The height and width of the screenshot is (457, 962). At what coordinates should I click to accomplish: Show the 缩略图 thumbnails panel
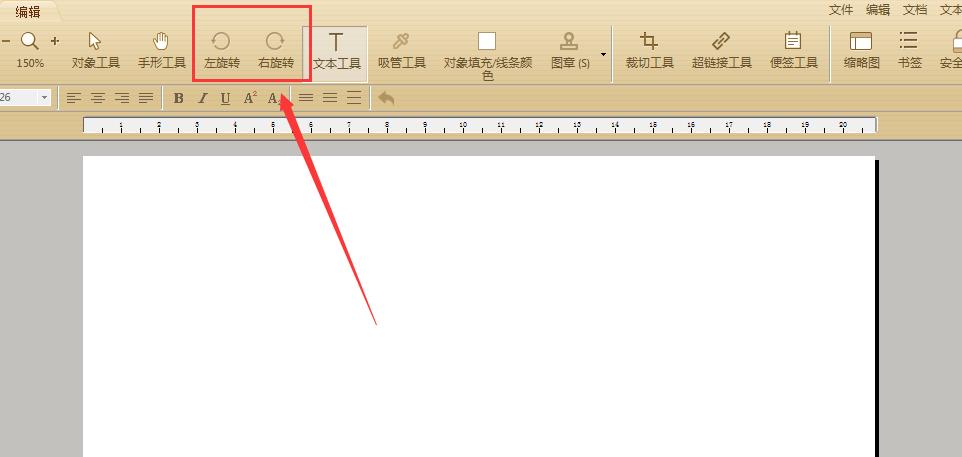point(861,50)
